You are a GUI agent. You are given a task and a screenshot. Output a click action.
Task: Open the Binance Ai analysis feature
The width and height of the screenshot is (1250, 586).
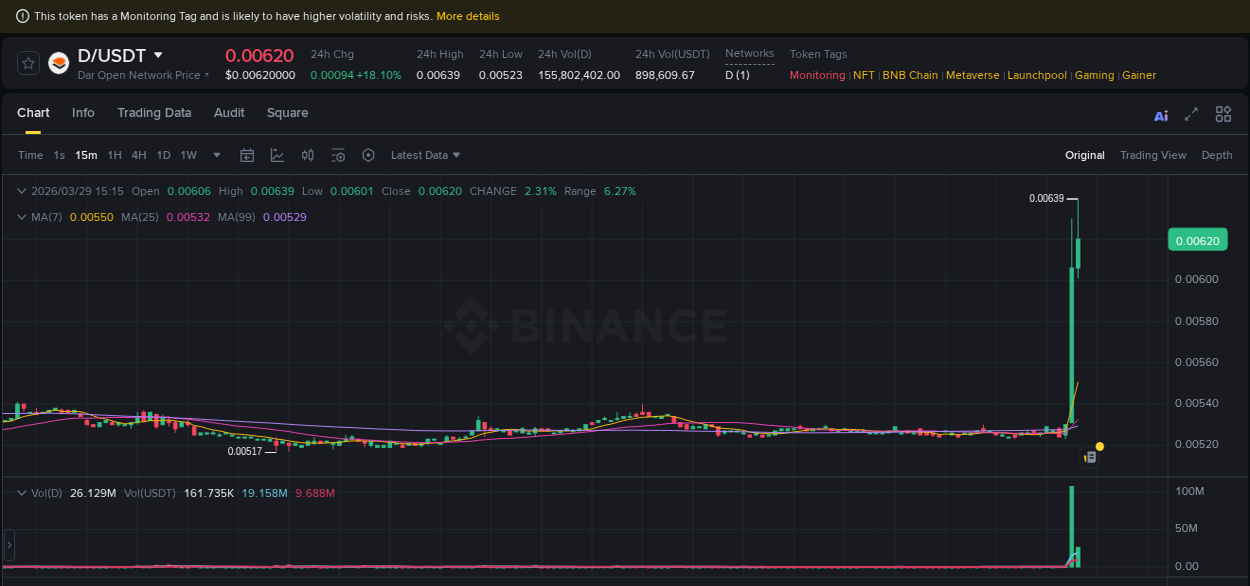tap(1161, 116)
